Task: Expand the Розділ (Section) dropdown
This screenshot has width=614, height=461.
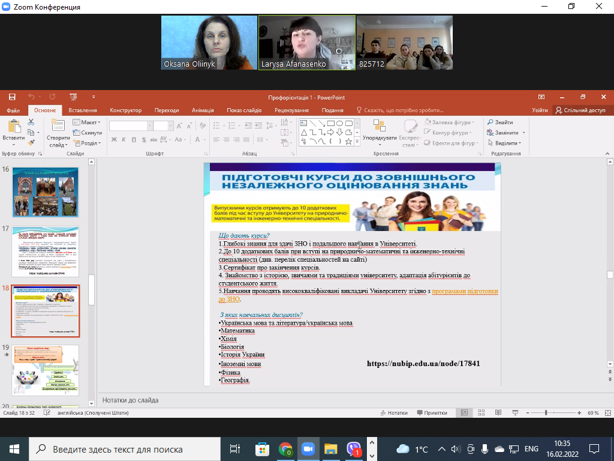Action: pyautogui.click(x=87, y=143)
